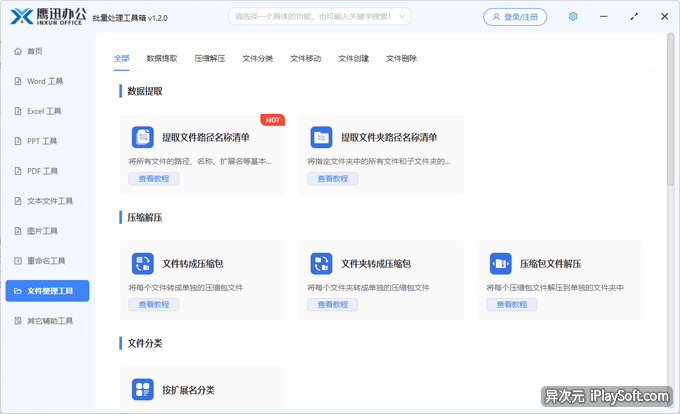View tutorial for 压缩包文件解压
Image resolution: width=680 pixels, height=414 pixels.
click(512, 305)
